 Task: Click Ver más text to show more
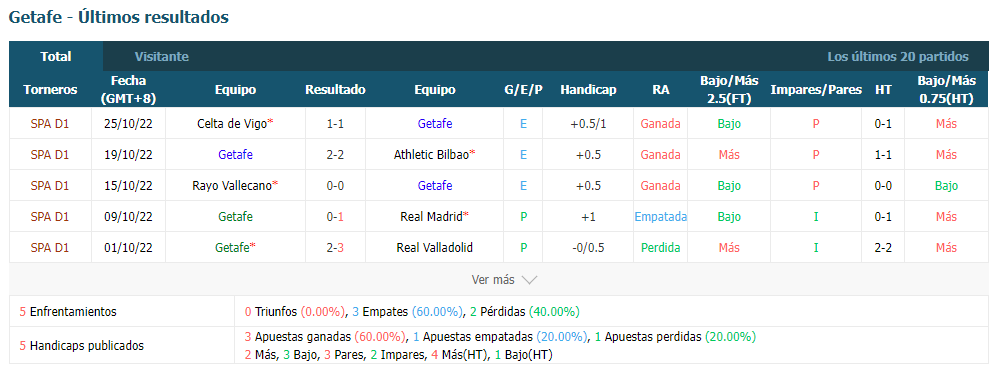[492, 279]
